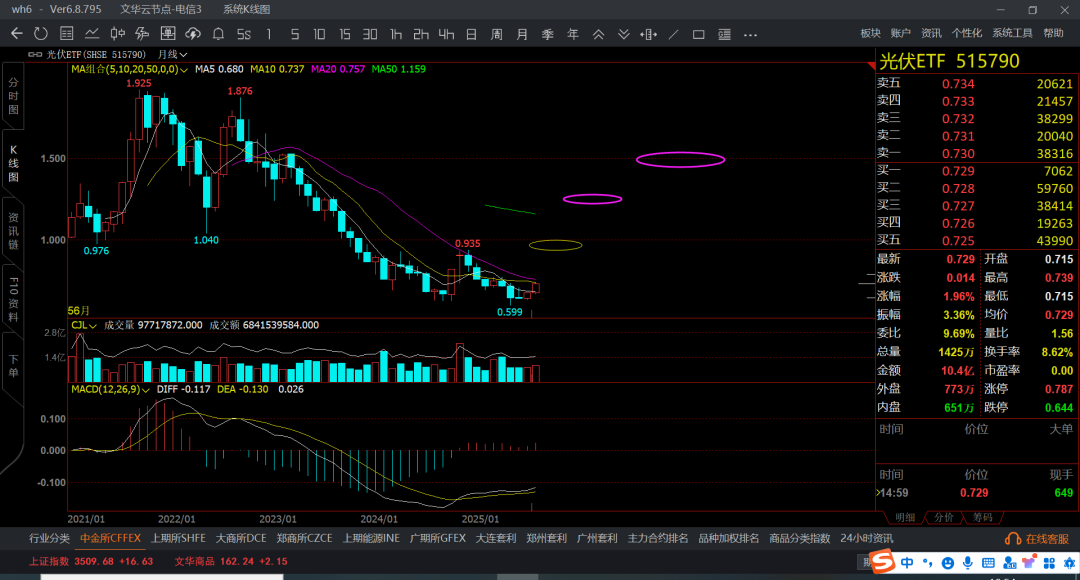1080x580 pixels.
Task: Open 在线客服 online support link
Action: click(1047, 539)
